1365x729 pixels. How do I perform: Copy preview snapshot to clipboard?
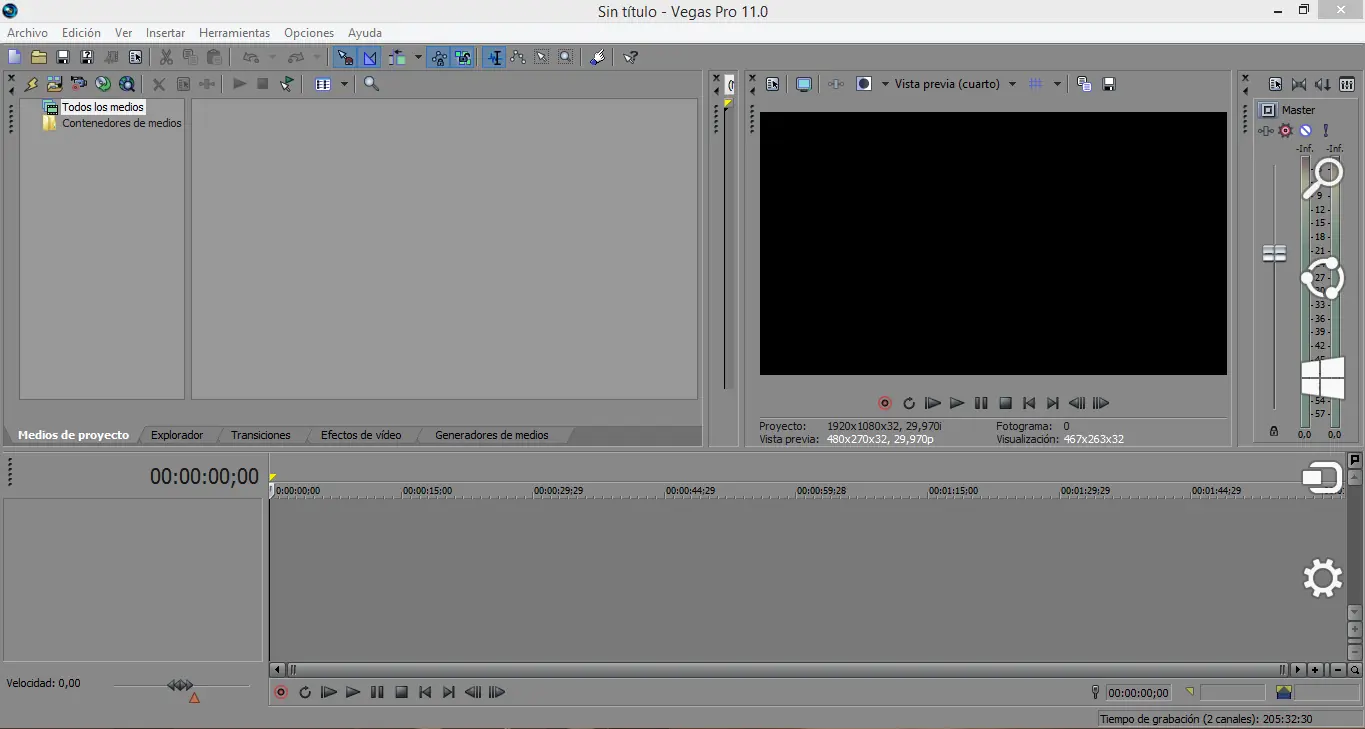click(1084, 84)
